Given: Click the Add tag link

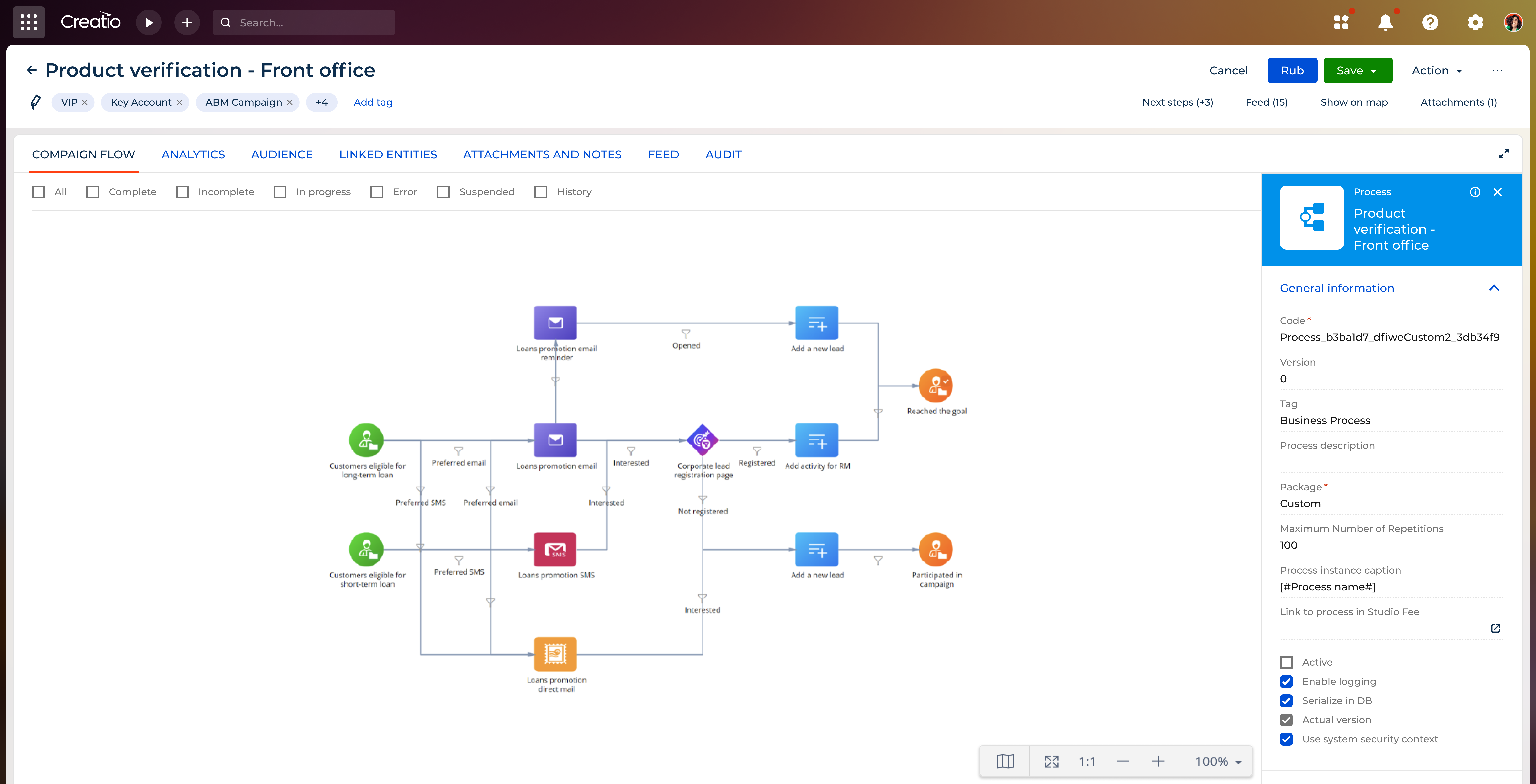Looking at the screenshot, I should click(x=373, y=102).
